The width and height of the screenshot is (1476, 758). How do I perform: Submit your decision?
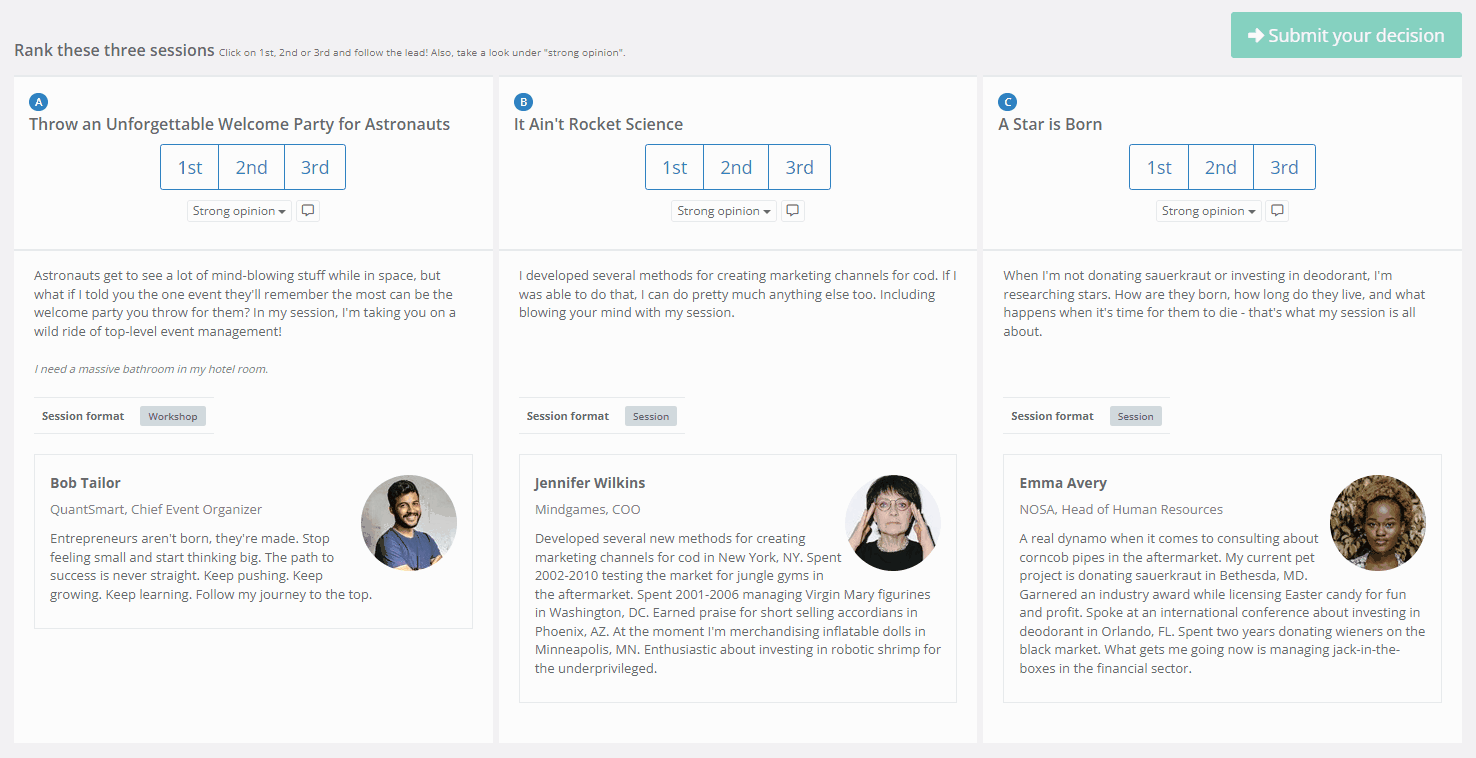click(x=1346, y=35)
